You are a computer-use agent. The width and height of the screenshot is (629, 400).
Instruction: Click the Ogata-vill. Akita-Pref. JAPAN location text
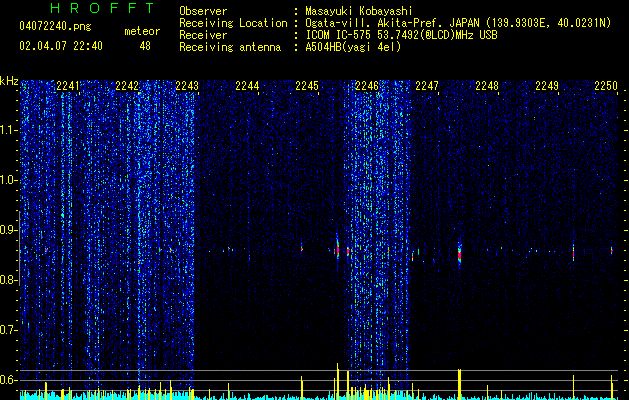point(392,23)
